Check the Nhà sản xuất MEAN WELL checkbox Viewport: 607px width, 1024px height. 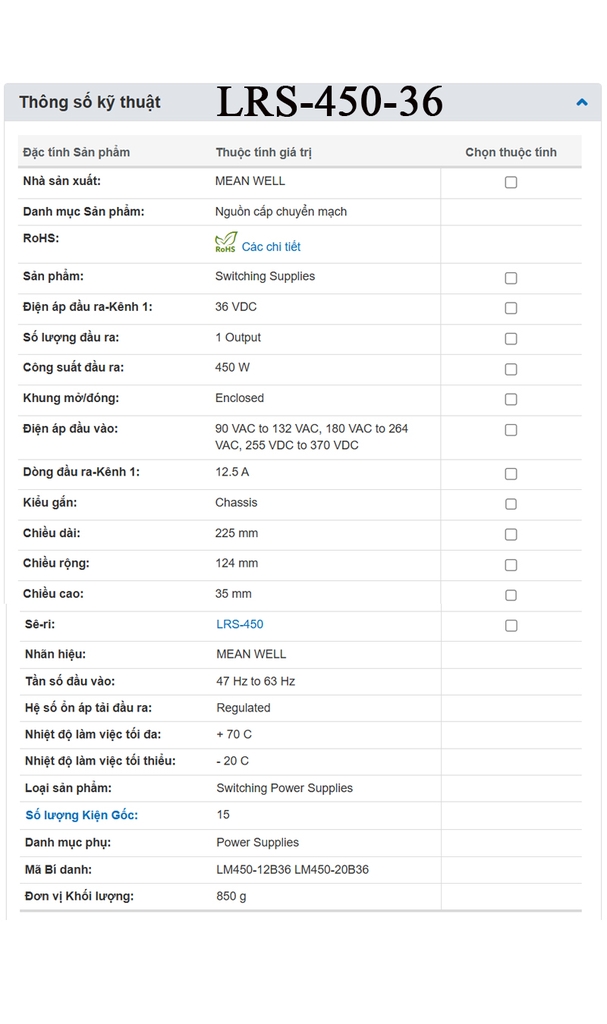[511, 182]
